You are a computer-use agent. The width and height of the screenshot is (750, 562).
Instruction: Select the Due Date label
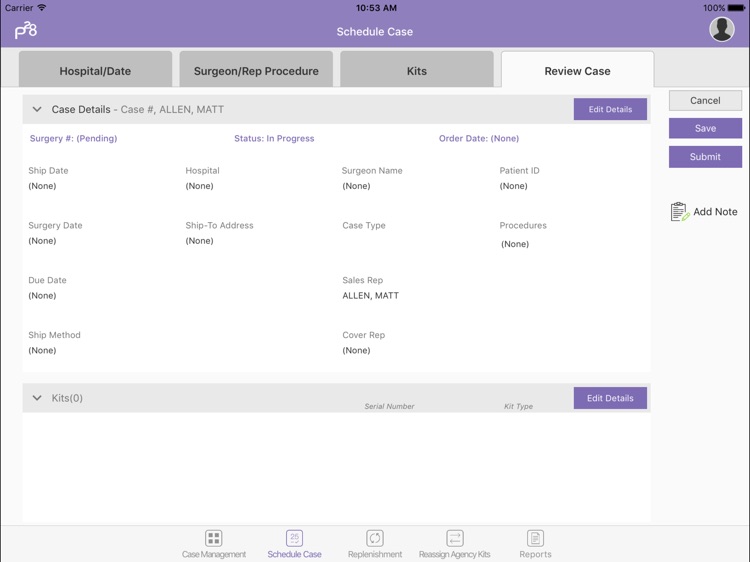pos(47,280)
